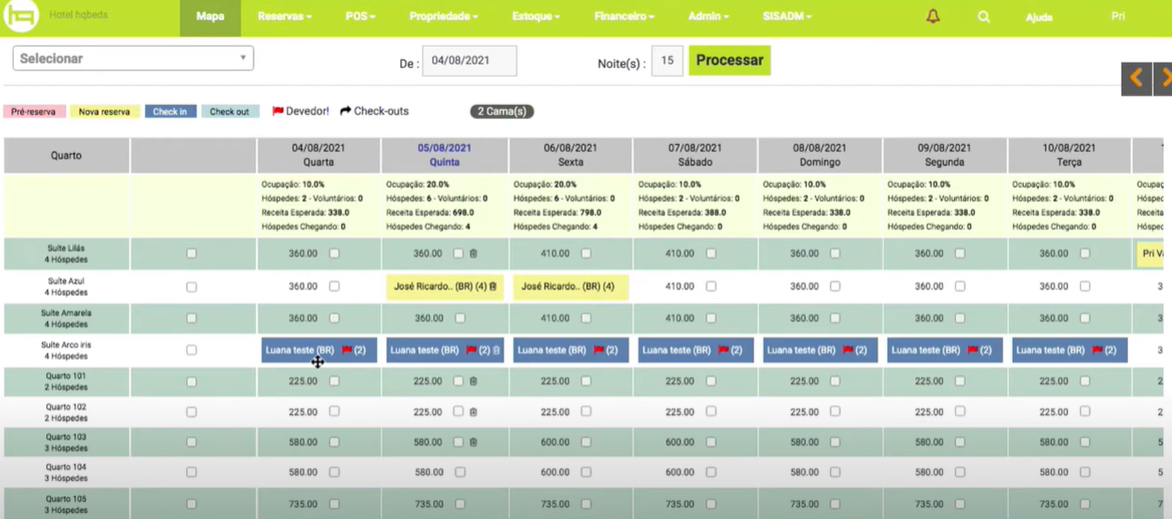Click trash icon for Suite Lilás on 05/08
1172x519 pixels.
coord(474,254)
